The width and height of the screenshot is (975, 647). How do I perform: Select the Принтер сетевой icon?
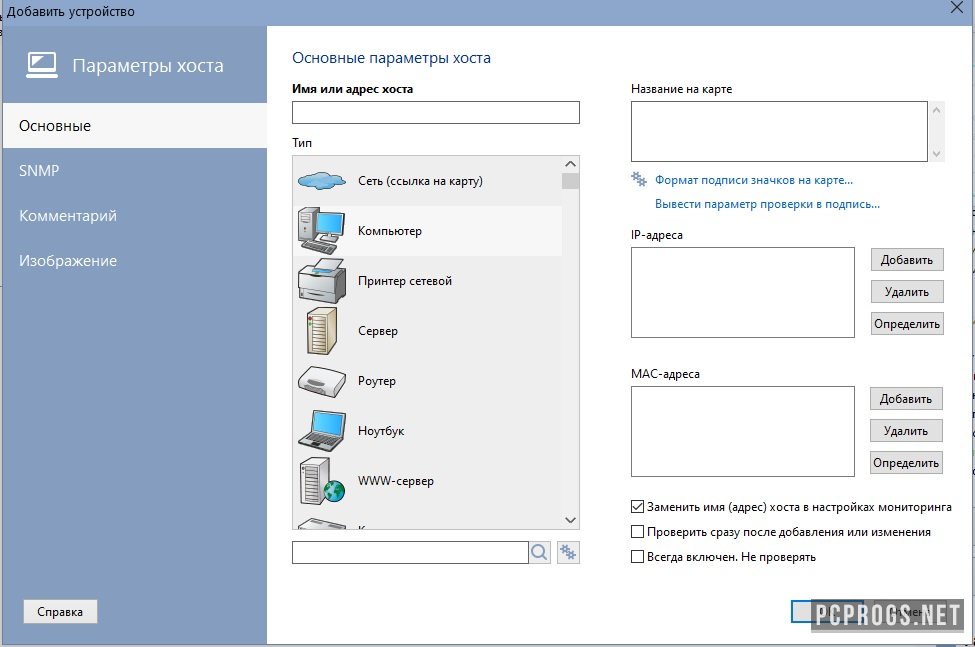pos(322,281)
